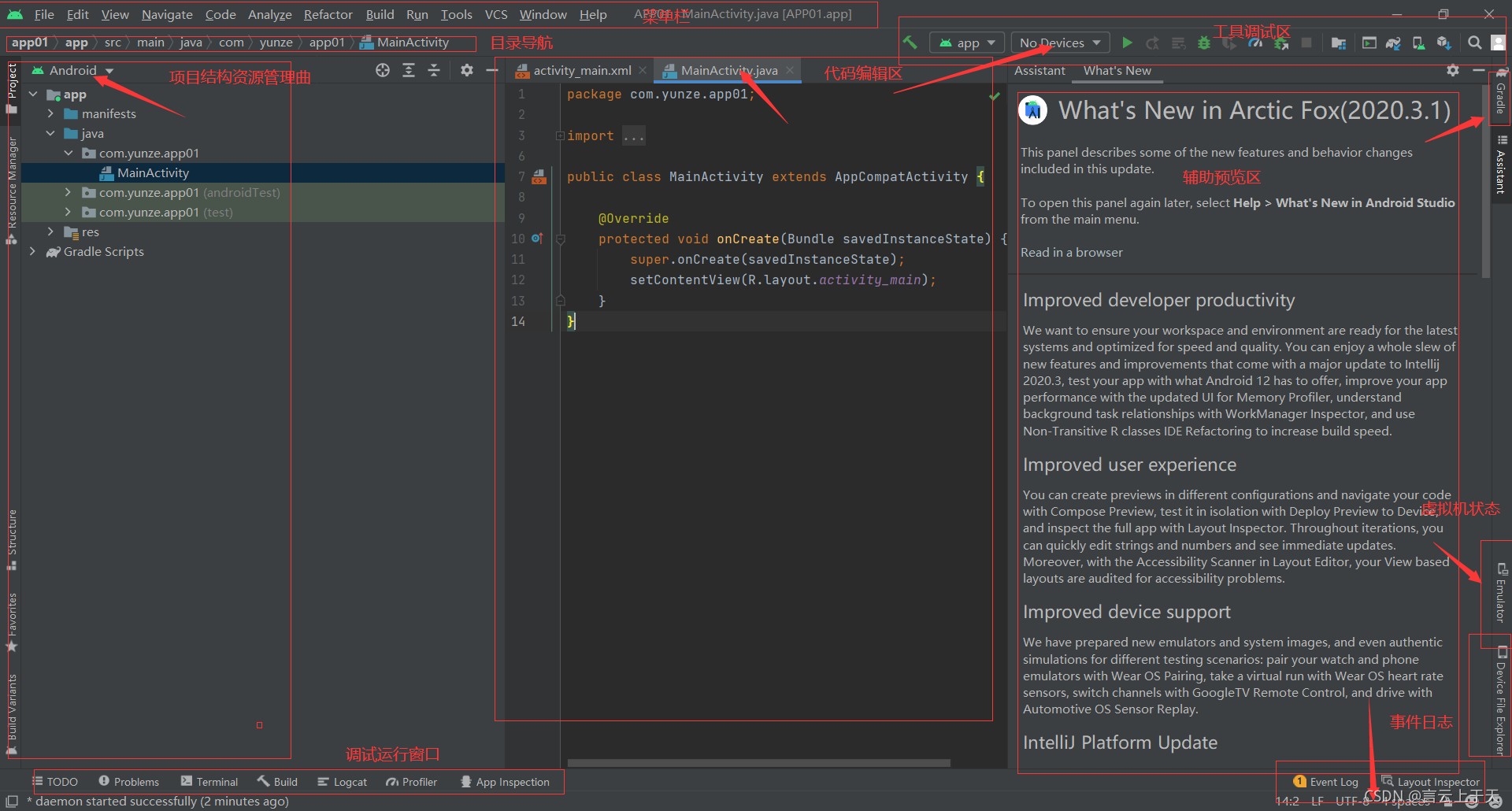This screenshot has height=811, width=1512.
Task: Click Select Opened File target icon
Action: click(383, 70)
